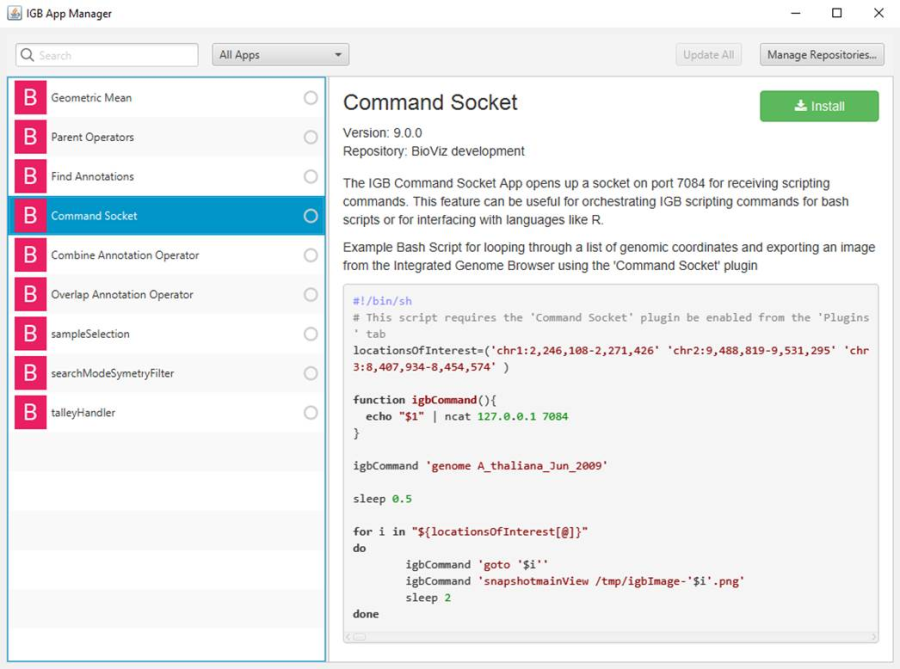
Task: Toggle status circle for talleyHandler
Action: pyautogui.click(x=311, y=413)
